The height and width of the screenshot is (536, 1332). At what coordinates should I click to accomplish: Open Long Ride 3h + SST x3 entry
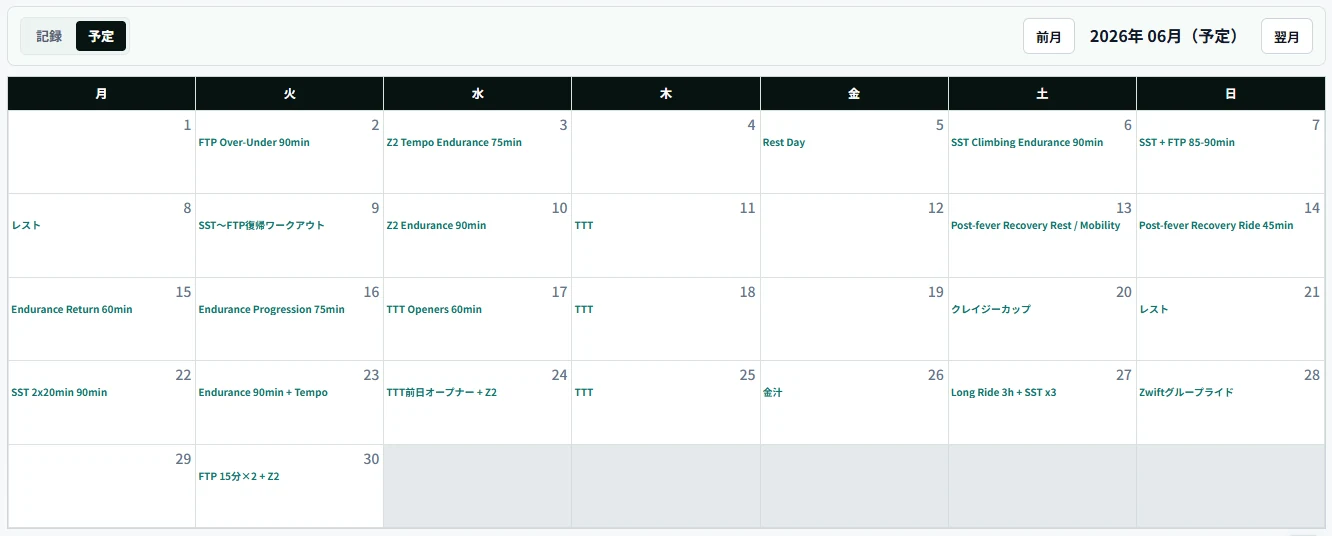[x=1003, y=392]
